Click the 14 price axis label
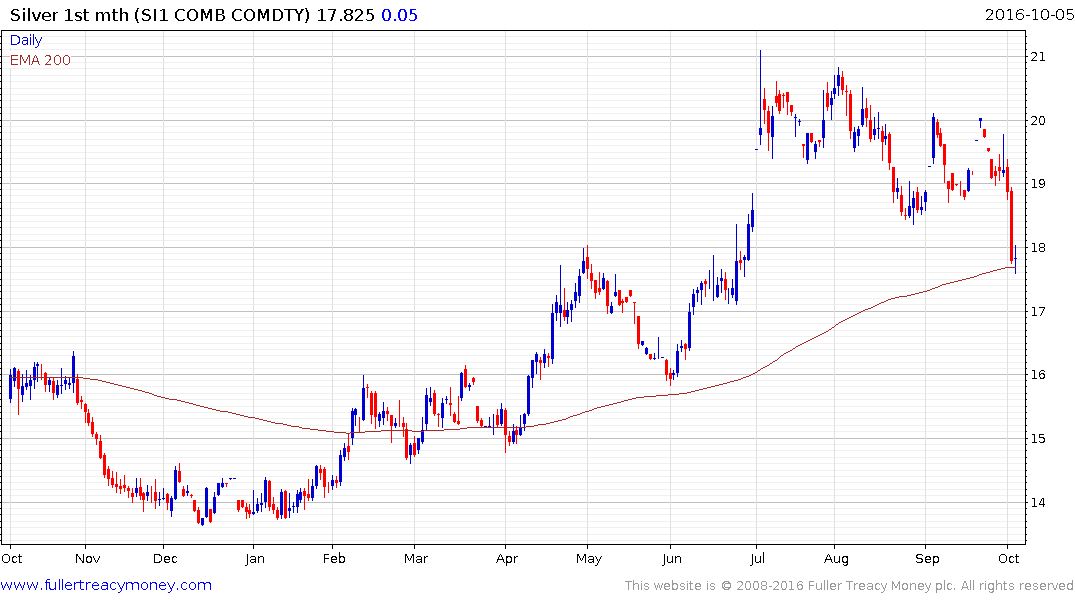 point(1038,503)
